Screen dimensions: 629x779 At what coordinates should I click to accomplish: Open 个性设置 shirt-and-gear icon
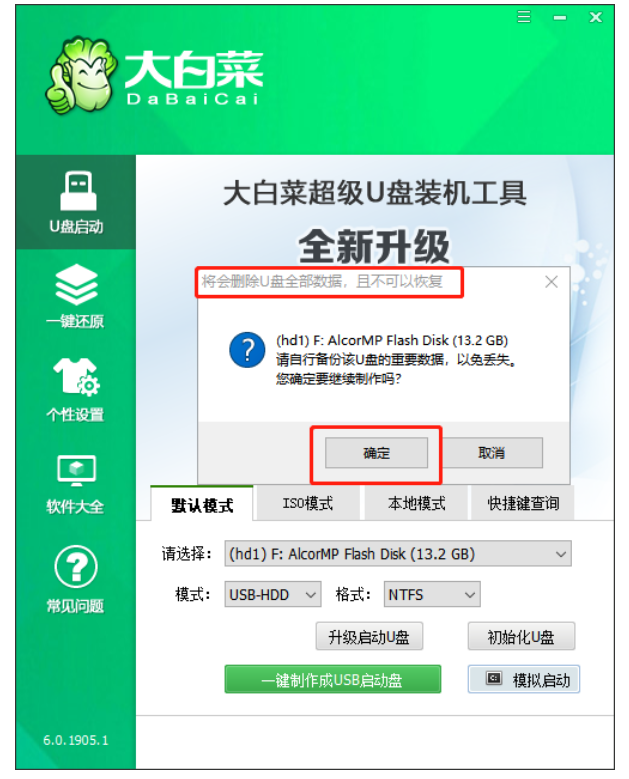76,377
